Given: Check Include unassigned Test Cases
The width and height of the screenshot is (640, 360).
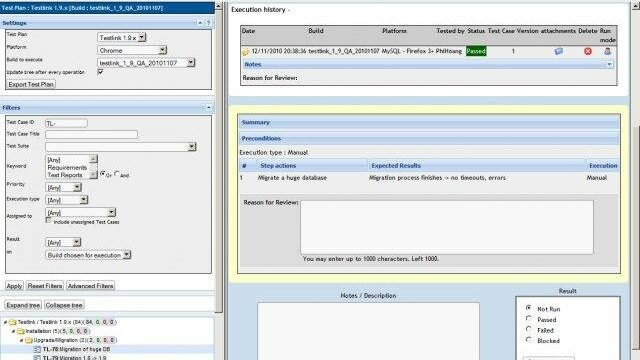Looking at the screenshot, I should [48, 220].
